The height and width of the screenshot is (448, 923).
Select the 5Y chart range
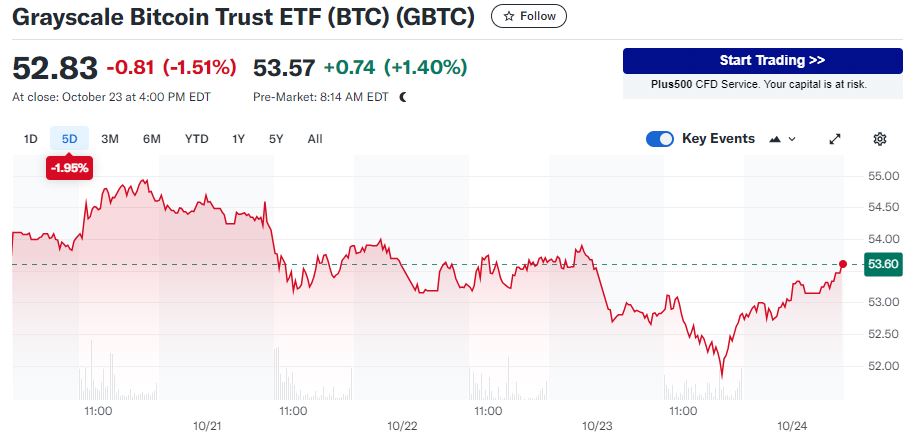tap(276, 139)
